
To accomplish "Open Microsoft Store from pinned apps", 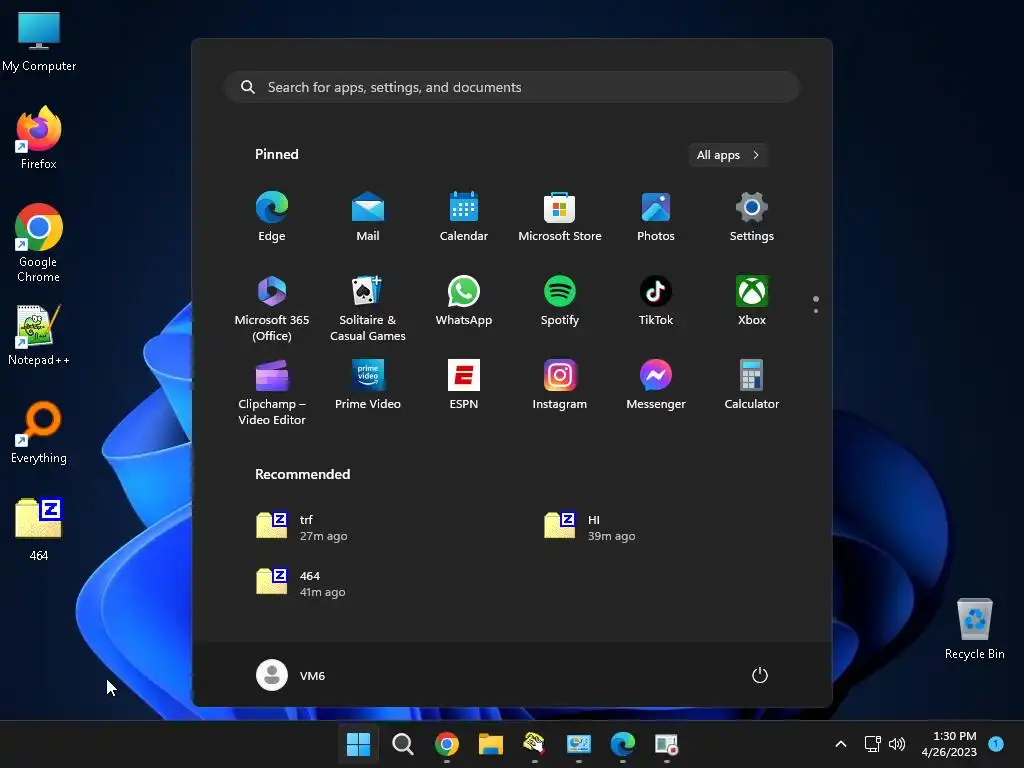I will [560, 217].
